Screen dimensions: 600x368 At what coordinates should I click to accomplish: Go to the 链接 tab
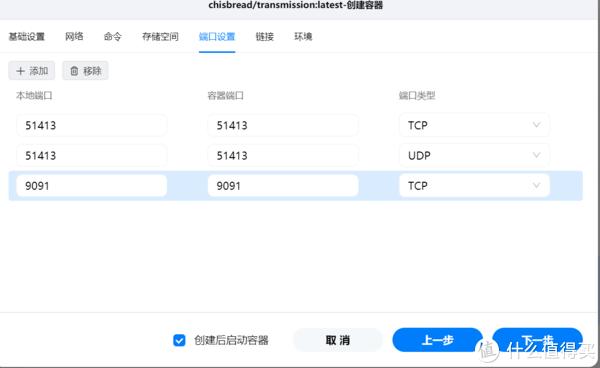click(265, 37)
